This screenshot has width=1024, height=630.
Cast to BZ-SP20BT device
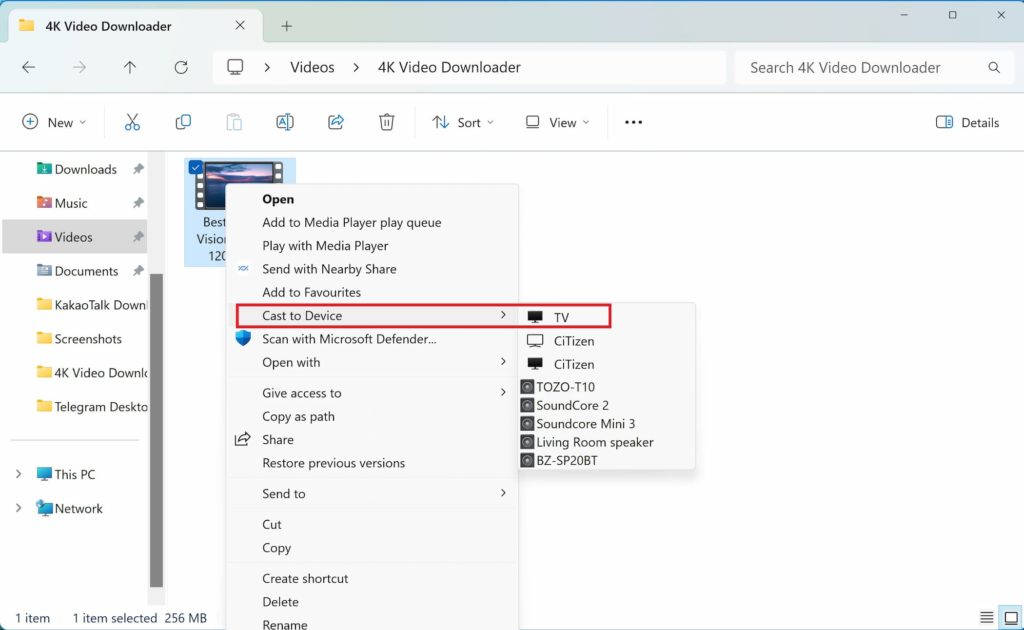[x=606, y=460]
